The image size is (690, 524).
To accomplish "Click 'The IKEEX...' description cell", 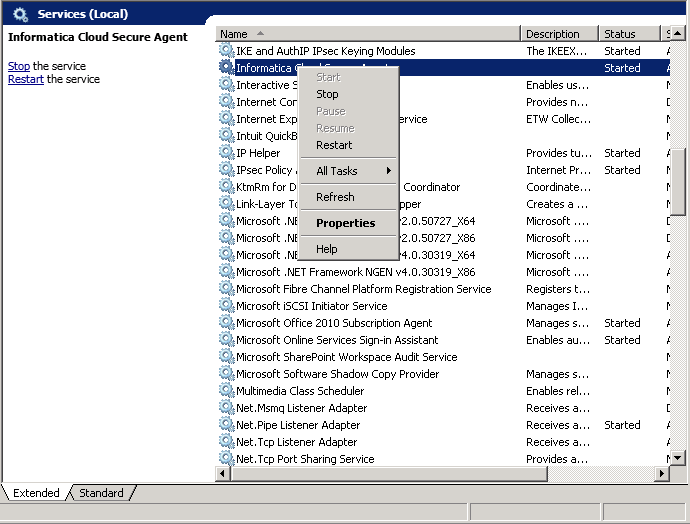I will pos(556,51).
